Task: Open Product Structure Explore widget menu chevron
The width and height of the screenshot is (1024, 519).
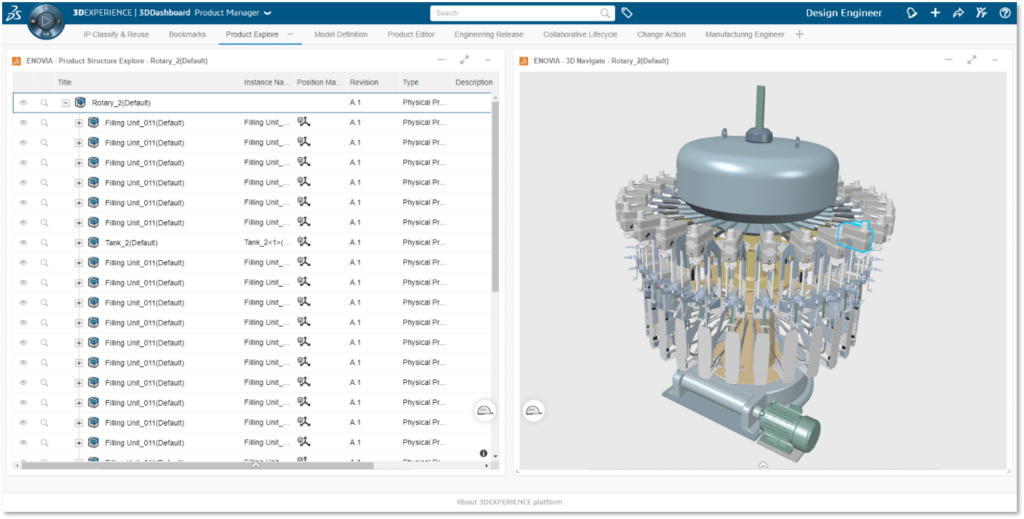Action: [488, 60]
